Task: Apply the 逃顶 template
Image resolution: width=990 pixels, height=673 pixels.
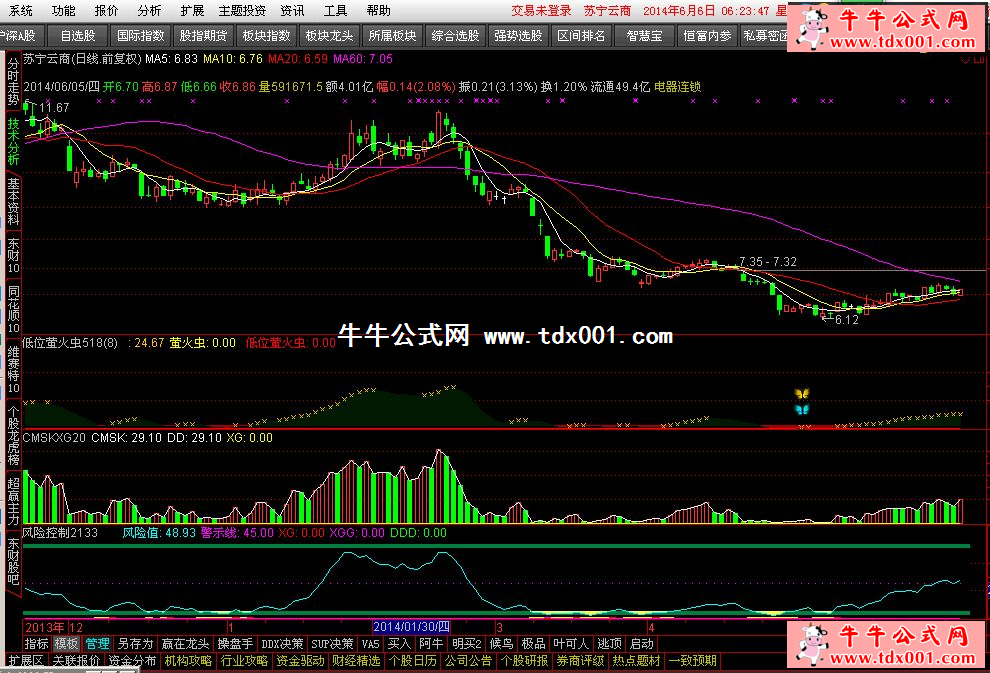Action: click(610, 644)
